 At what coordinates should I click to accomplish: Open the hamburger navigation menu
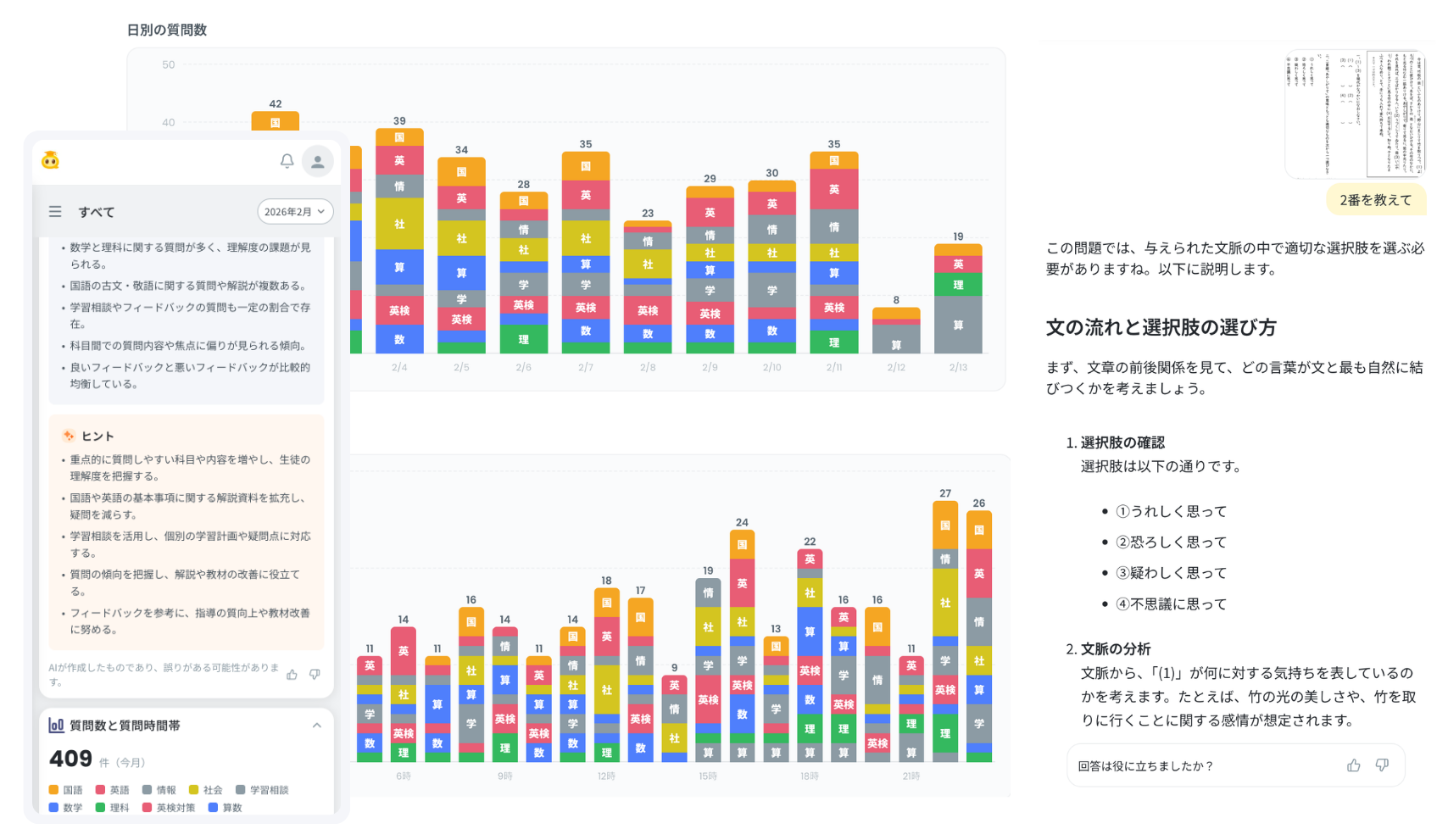(x=55, y=212)
